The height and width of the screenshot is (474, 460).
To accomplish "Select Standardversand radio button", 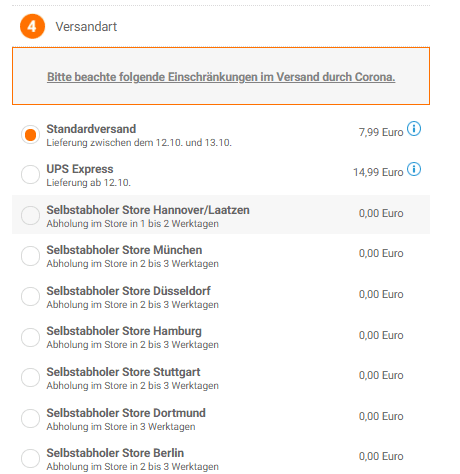I will tap(30, 135).
